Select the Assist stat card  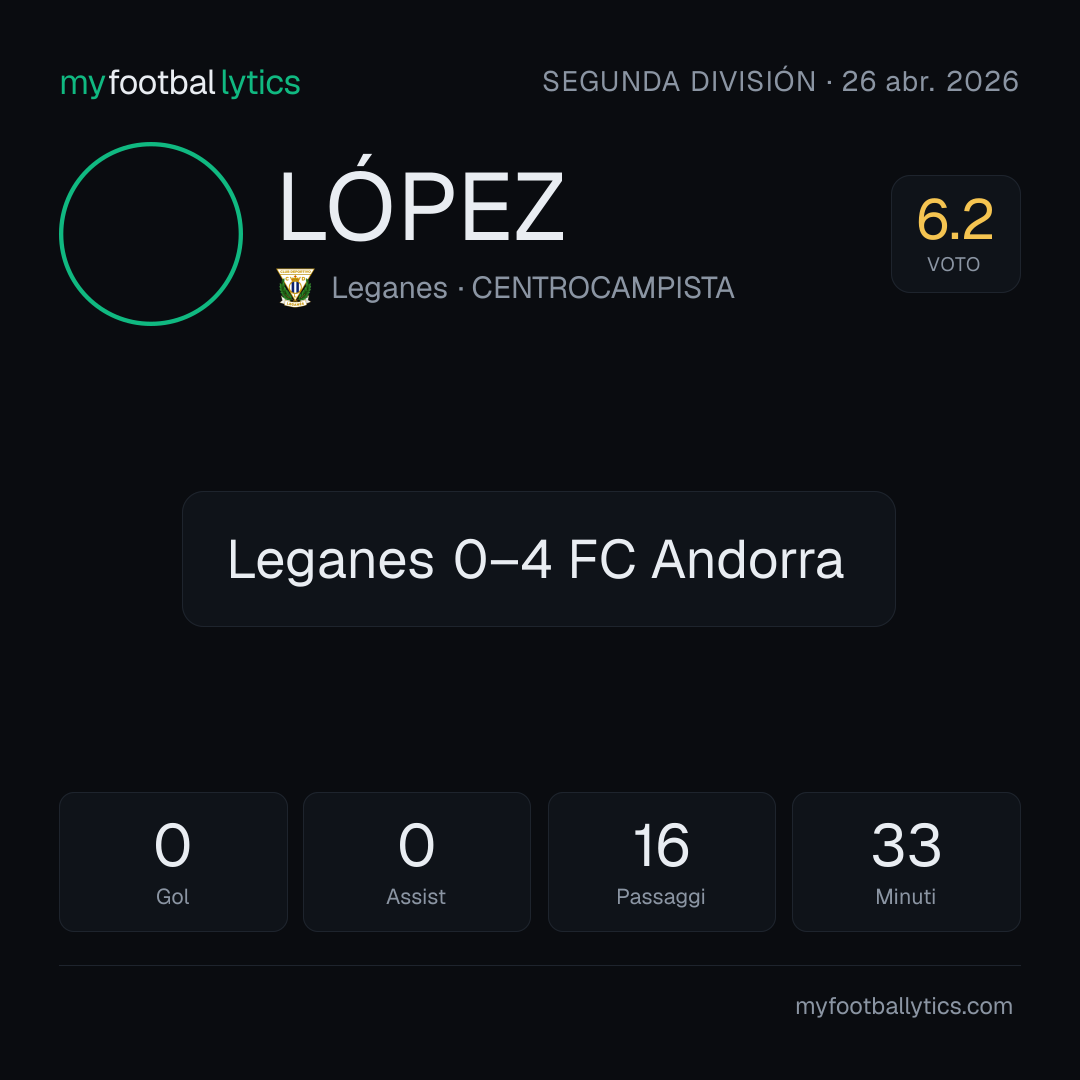(417, 862)
